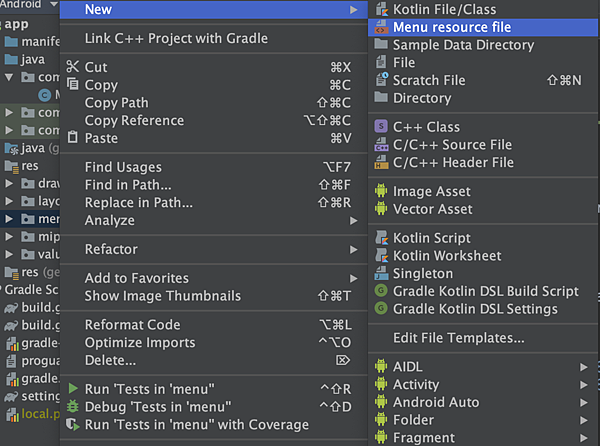Click the Vector Asset android icon
The height and width of the screenshot is (446, 600).
(381, 208)
